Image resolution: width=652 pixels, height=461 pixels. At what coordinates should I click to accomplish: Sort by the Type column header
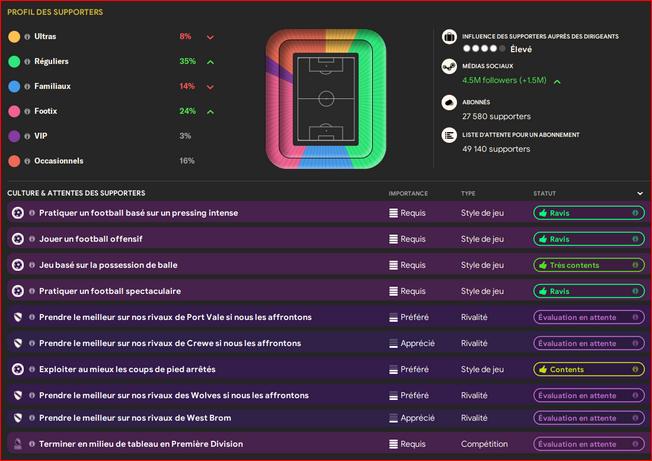coord(468,193)
